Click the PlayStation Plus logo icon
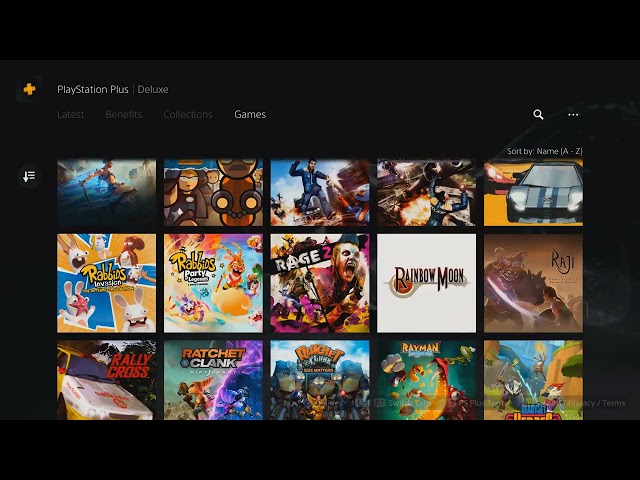 coord(29,89)
